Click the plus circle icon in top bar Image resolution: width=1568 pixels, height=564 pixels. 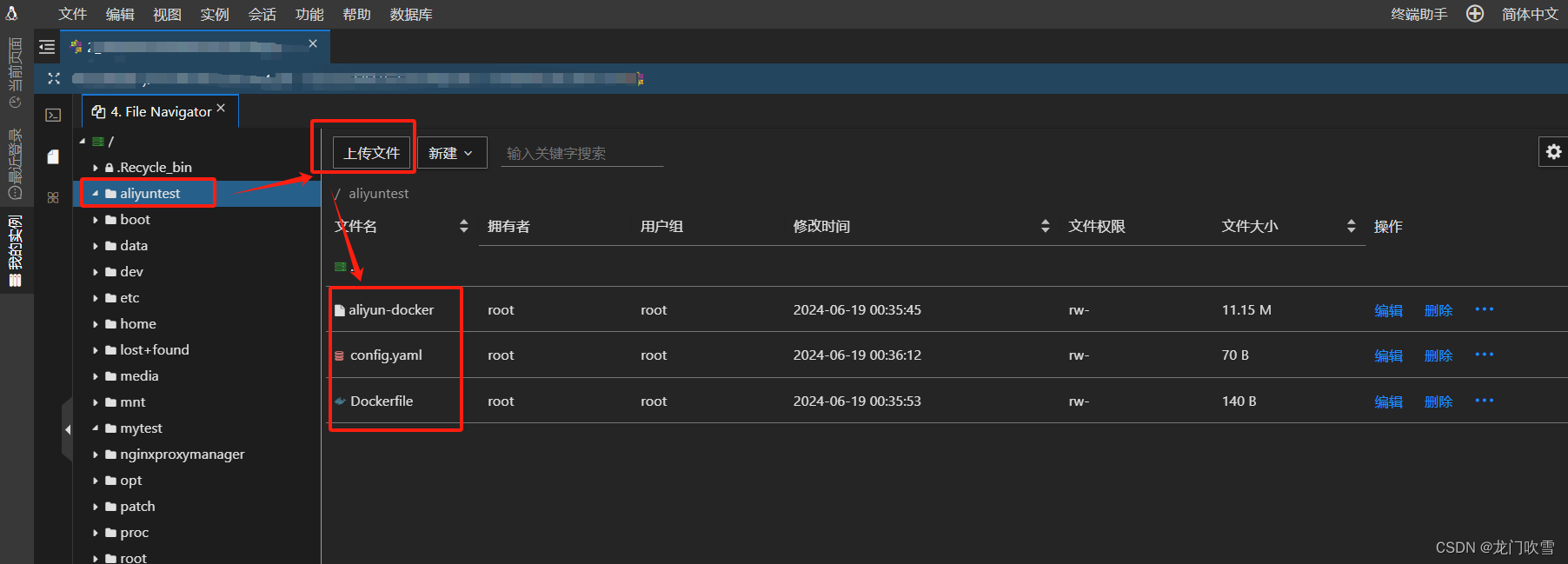(x=1475, y=13)
